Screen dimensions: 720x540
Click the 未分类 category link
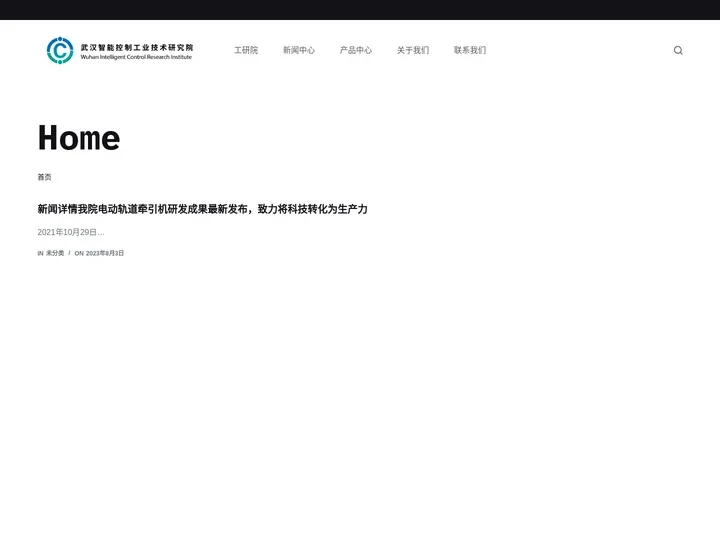pyautogui.click(x=55, y=253)
